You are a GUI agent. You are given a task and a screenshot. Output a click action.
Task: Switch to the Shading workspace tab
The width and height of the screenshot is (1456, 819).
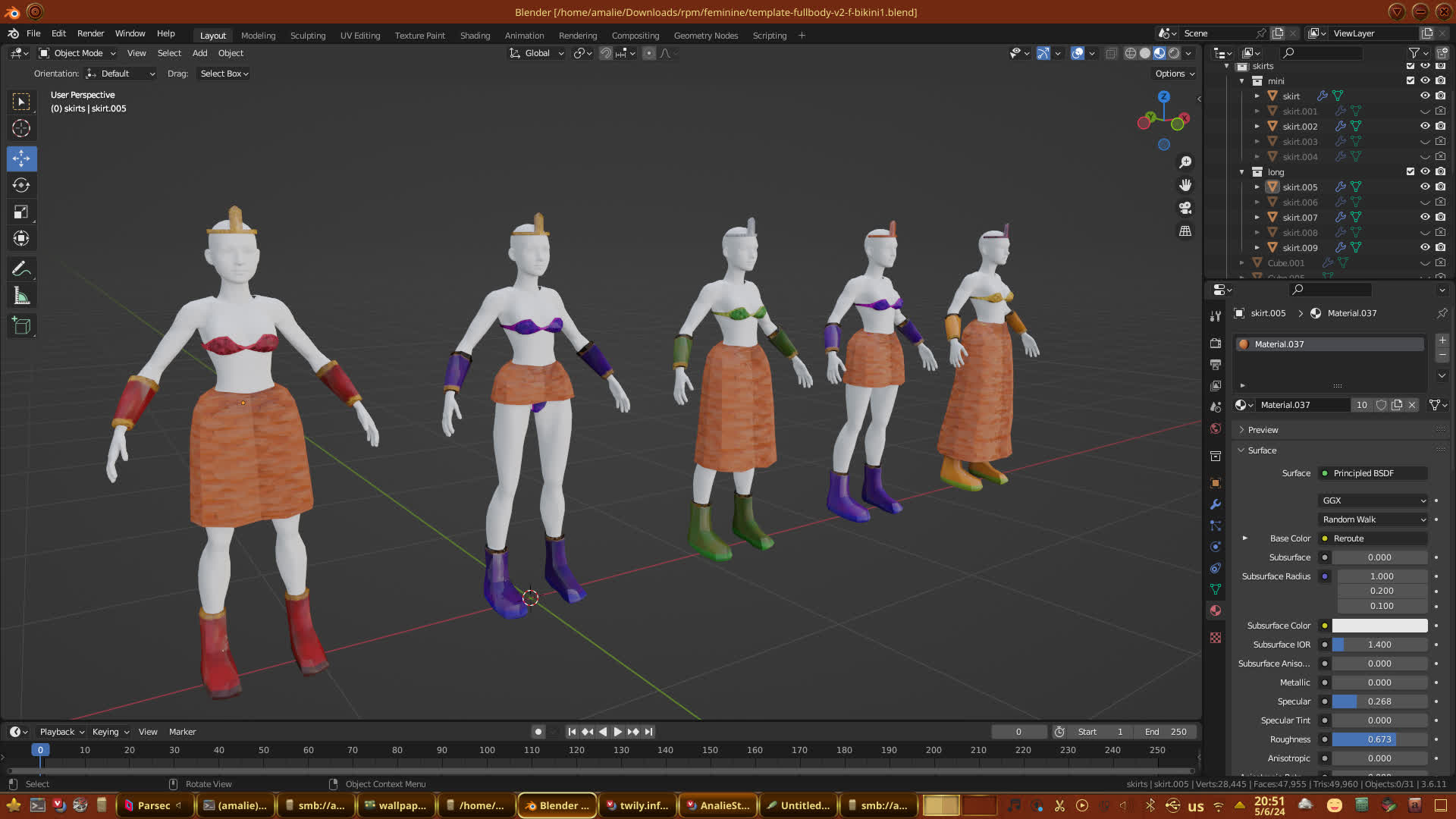(475, 36)
